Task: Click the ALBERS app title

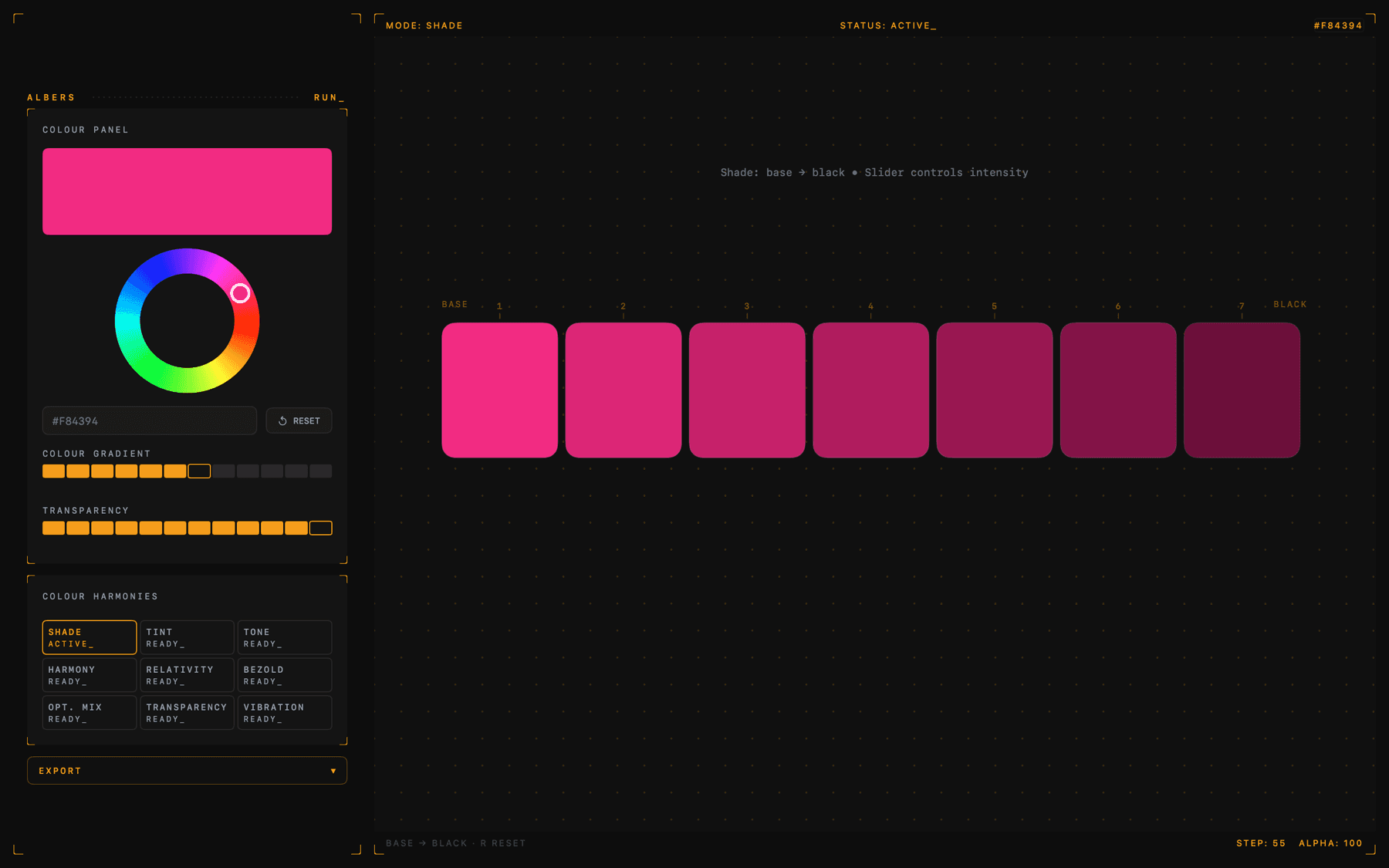Action: [51, 97]
